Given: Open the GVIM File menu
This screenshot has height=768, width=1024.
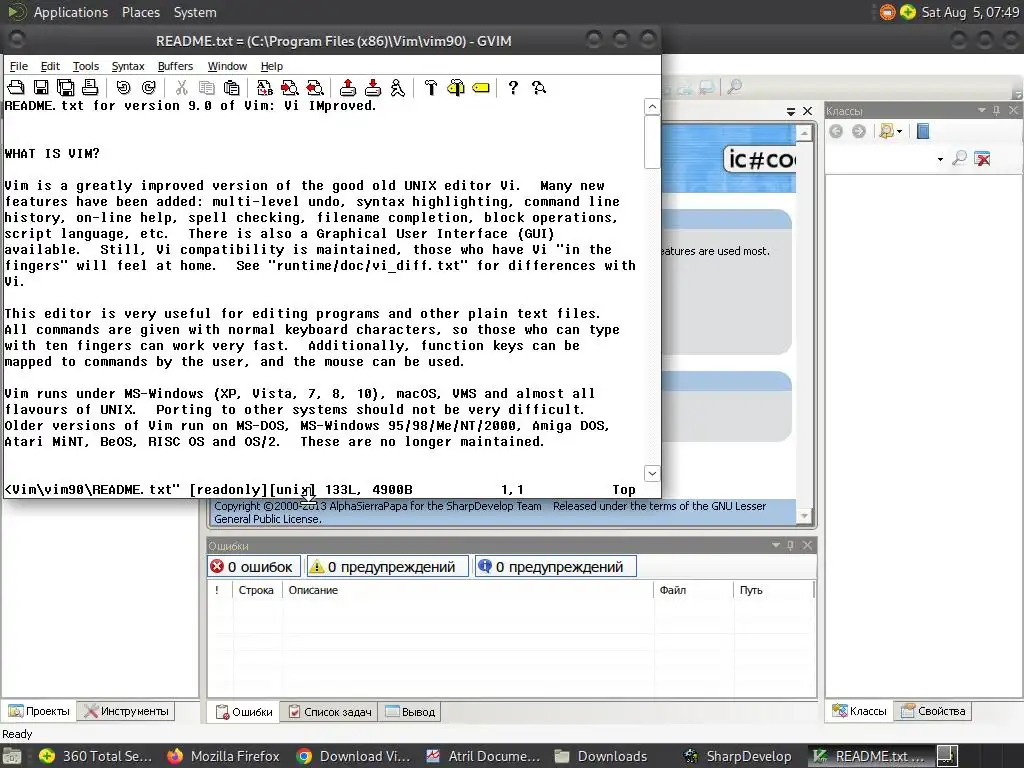Looking at the screenshot, I should tap(18, 66).
